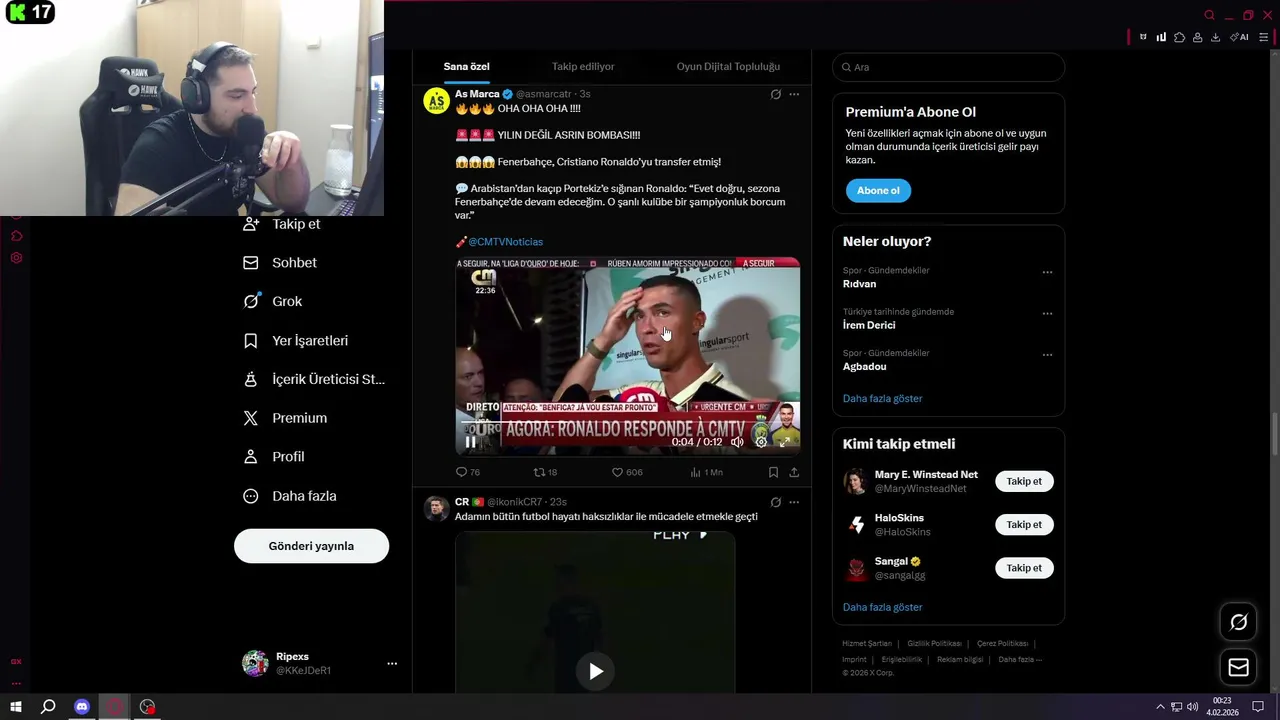Open the browser stats bar-chart icon
Image resolution: width=1280 pixels, height=720 pixels.
(1161, 37)
